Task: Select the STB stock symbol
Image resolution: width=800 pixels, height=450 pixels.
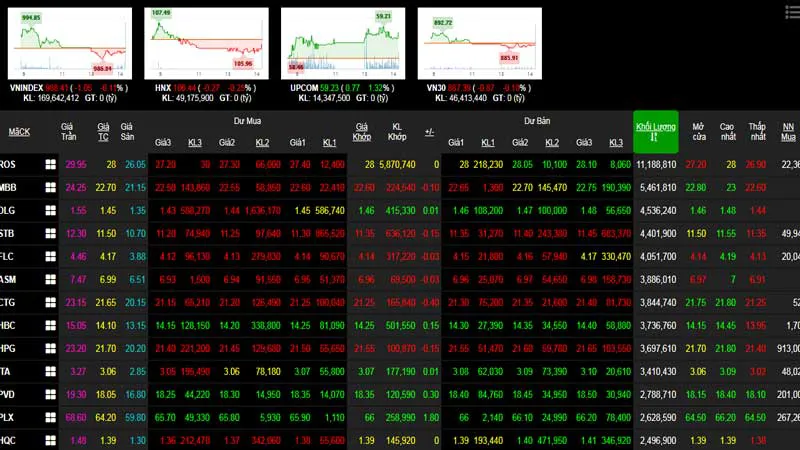Action: click(7, 233)
